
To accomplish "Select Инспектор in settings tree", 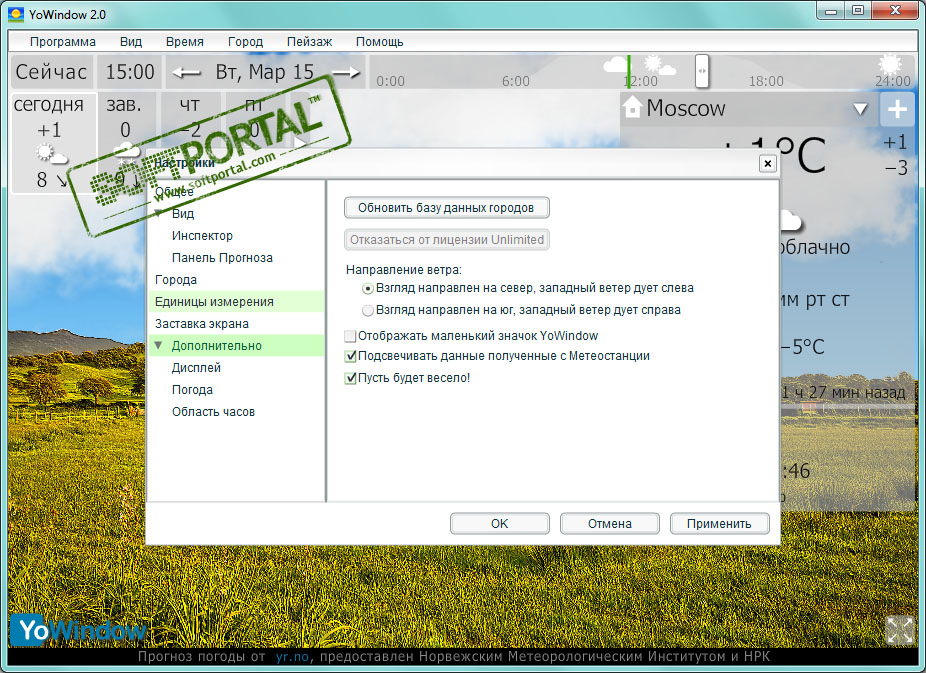I will pos(202,236).
